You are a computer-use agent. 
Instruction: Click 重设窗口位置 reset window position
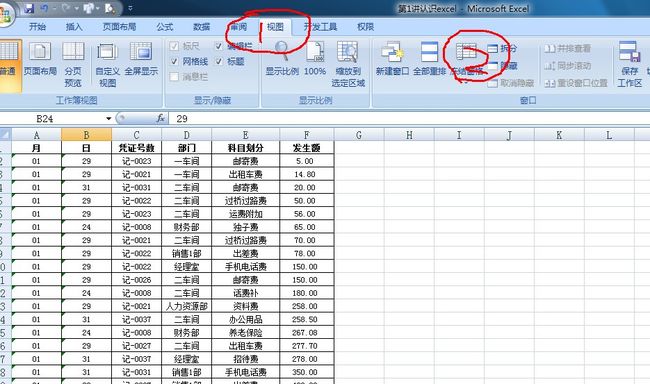[576, 83]
